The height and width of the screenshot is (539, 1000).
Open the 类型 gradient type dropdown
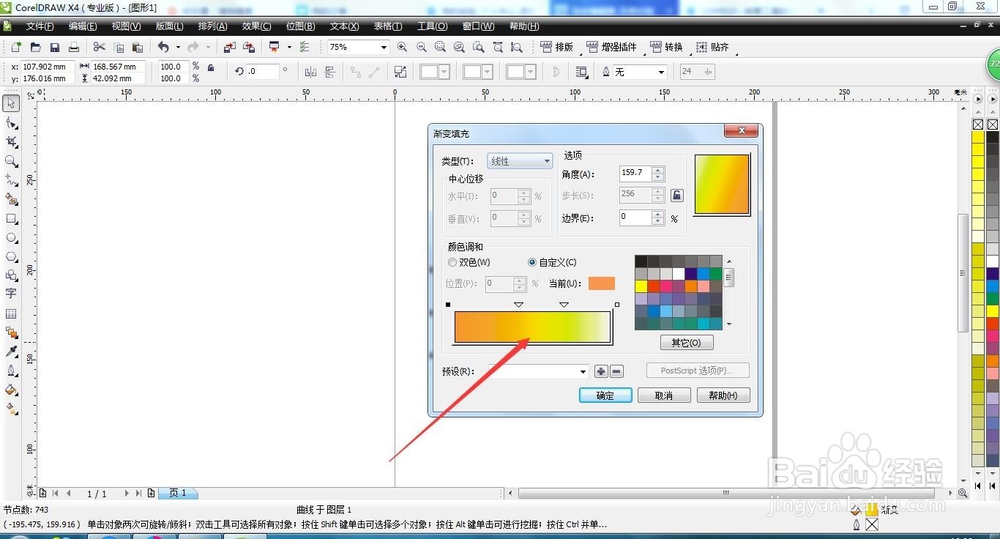(x=520, y=161)
